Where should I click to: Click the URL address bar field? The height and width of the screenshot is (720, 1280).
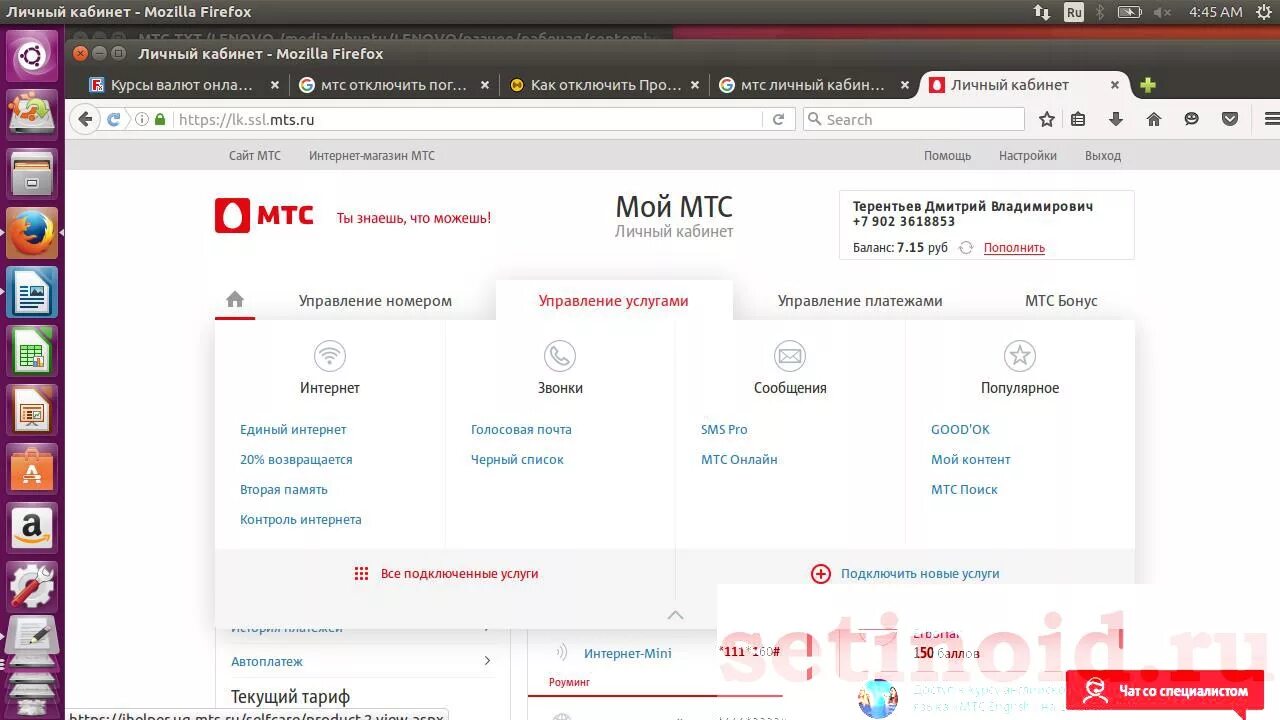point(468,119)
